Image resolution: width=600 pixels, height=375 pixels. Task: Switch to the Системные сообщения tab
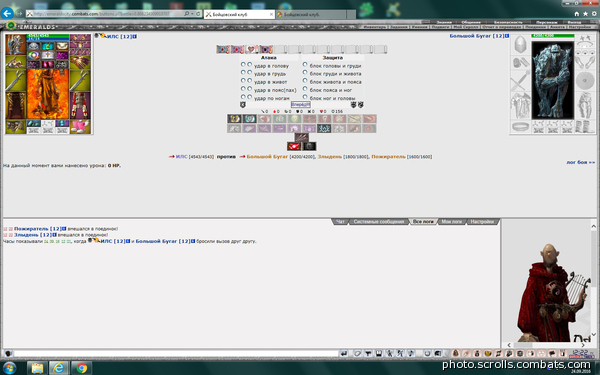[x=378, y=222]
